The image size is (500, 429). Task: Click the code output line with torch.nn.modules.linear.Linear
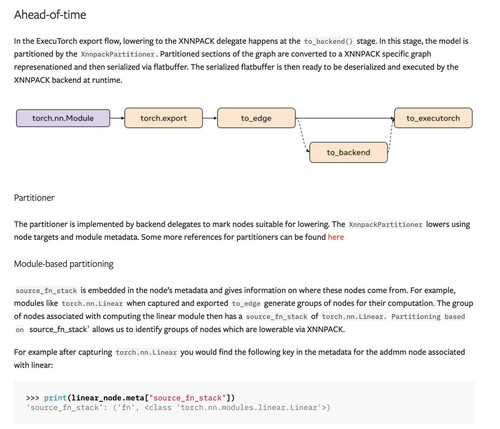click(x=178, y=407)
